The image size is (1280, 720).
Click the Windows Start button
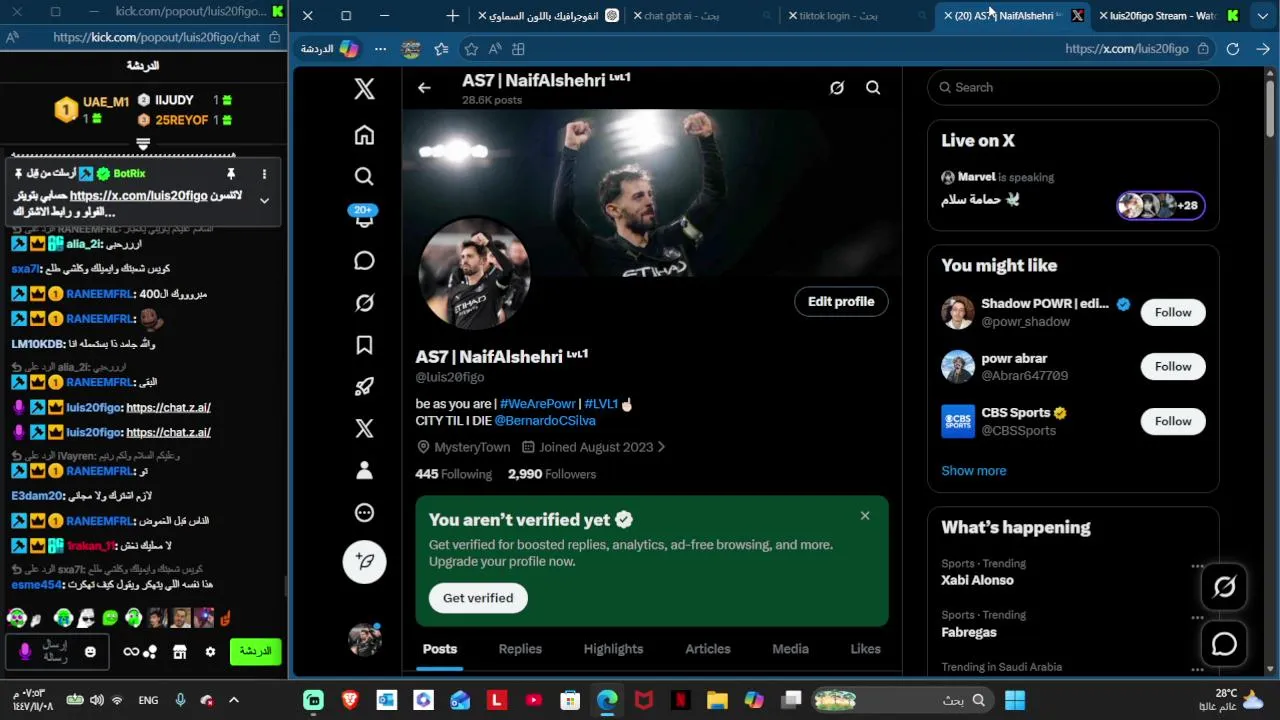coord(1015,700)
